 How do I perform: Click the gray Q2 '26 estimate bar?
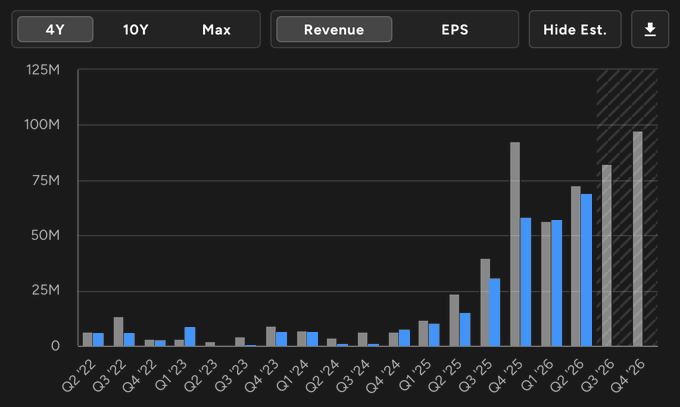pyautogui.click(x=575, y=266)
